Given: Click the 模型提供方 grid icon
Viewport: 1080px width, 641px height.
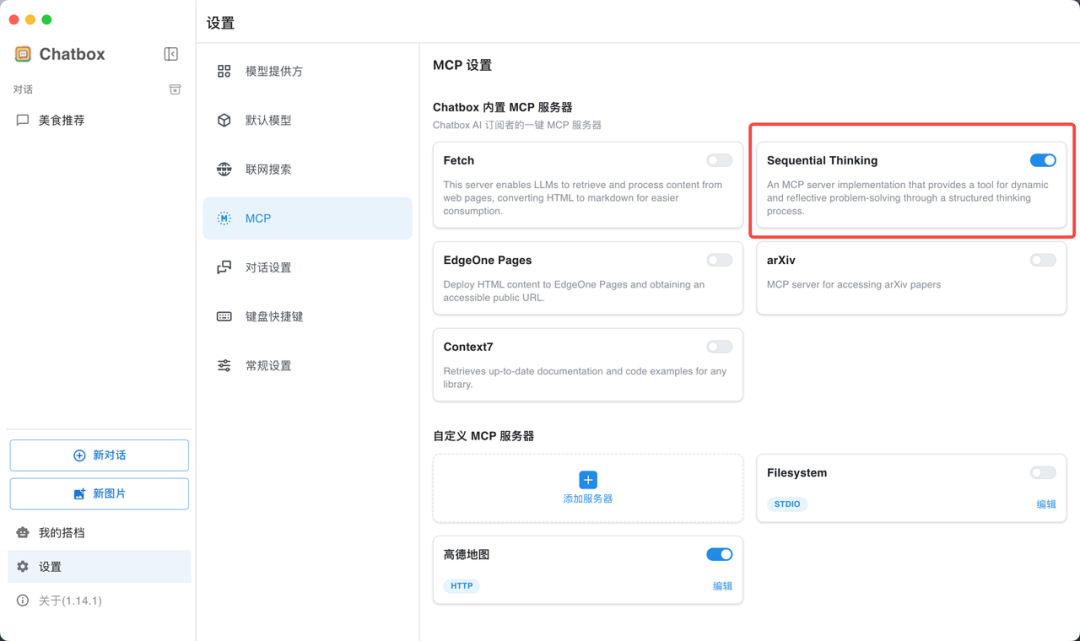Looking at the screenshot, I should coord(224,71).
